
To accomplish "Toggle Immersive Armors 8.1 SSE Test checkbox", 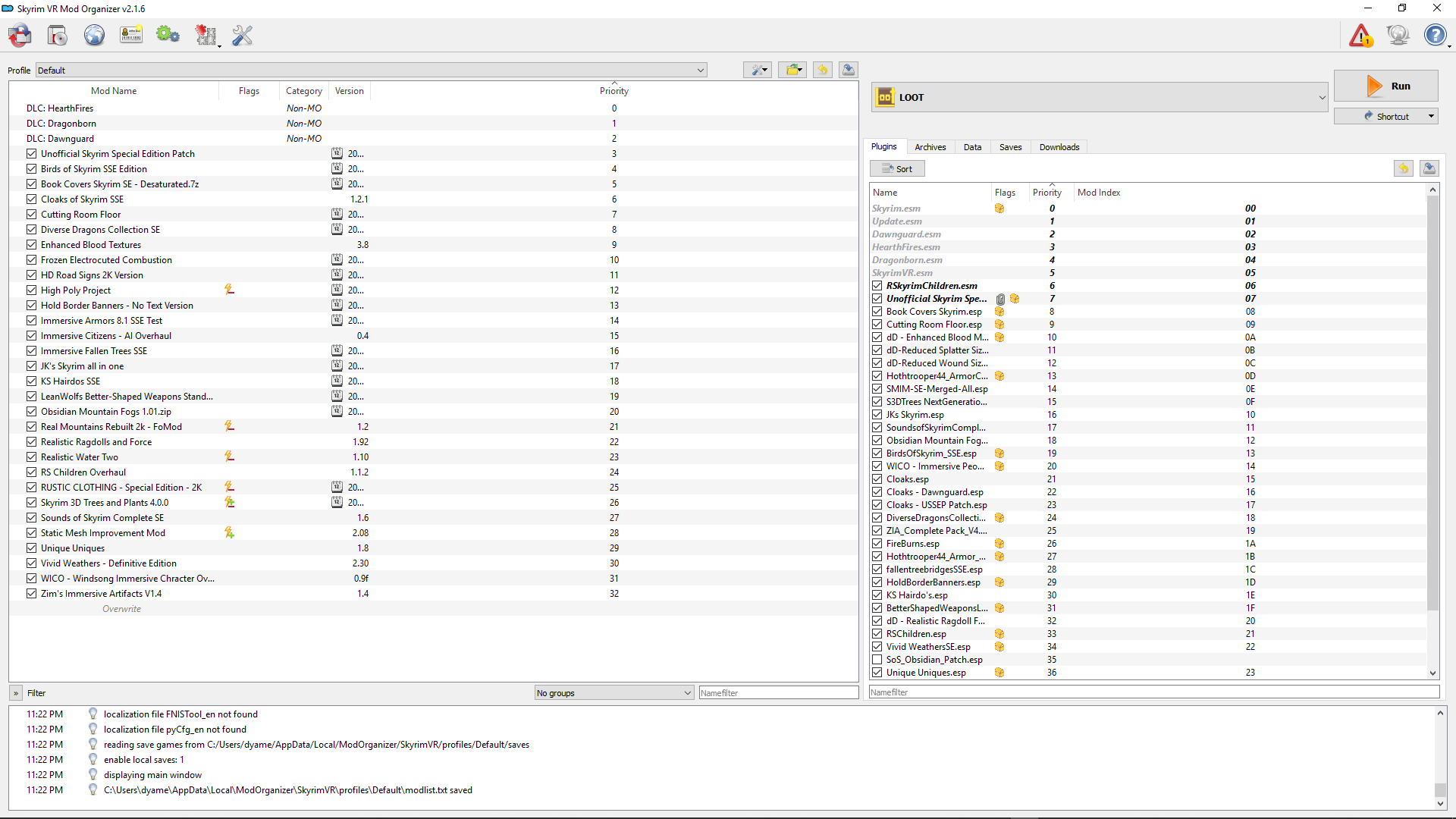I will tap(31, 320).
